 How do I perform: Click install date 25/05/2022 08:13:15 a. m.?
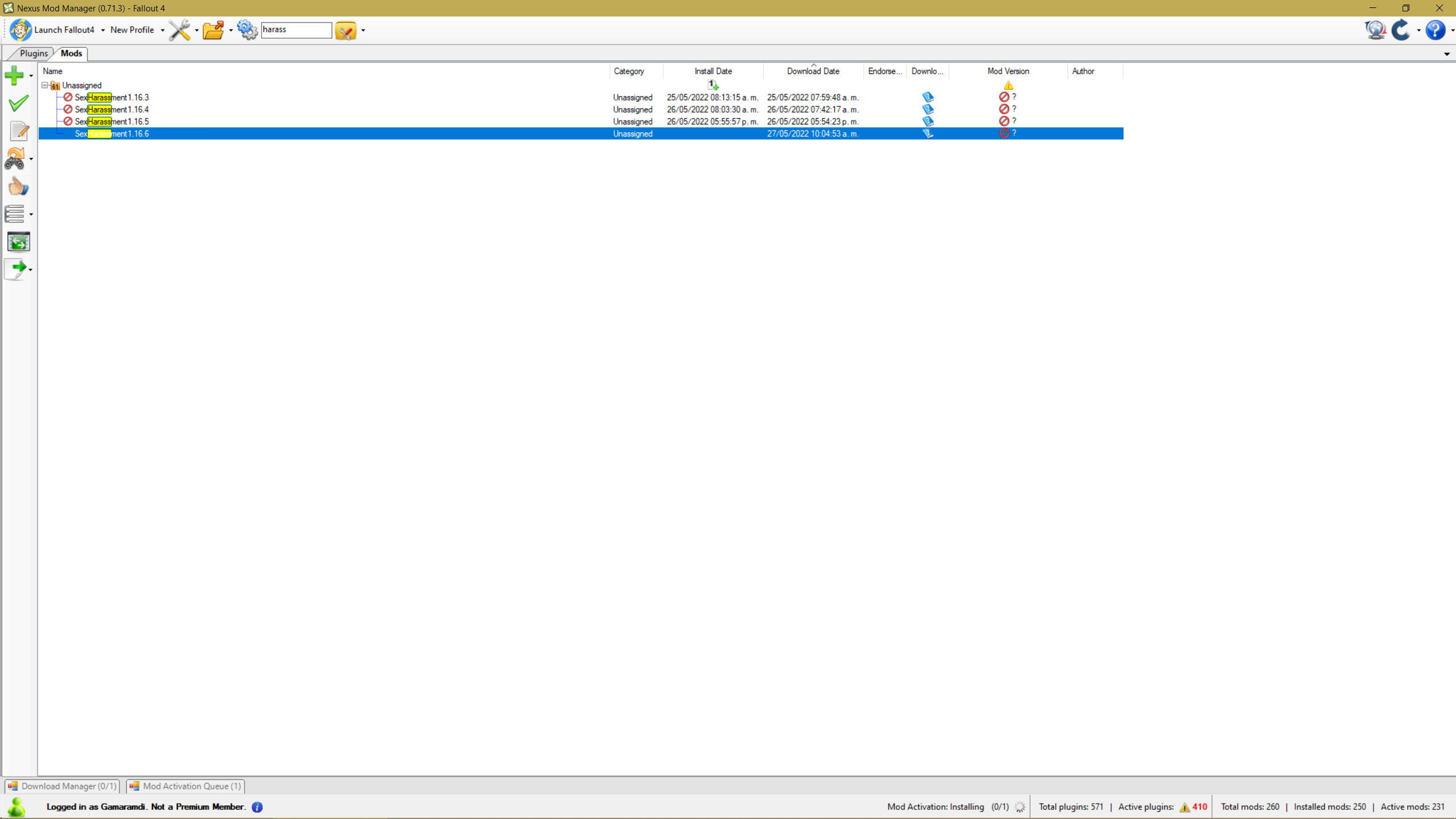(x=713, y=97)
